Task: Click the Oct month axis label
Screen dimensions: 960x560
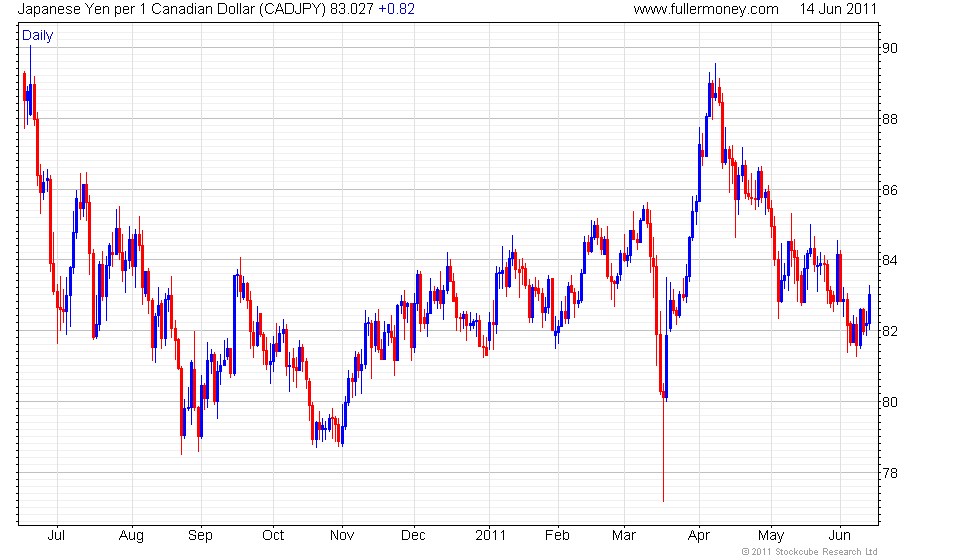Action: coord(273,536)
